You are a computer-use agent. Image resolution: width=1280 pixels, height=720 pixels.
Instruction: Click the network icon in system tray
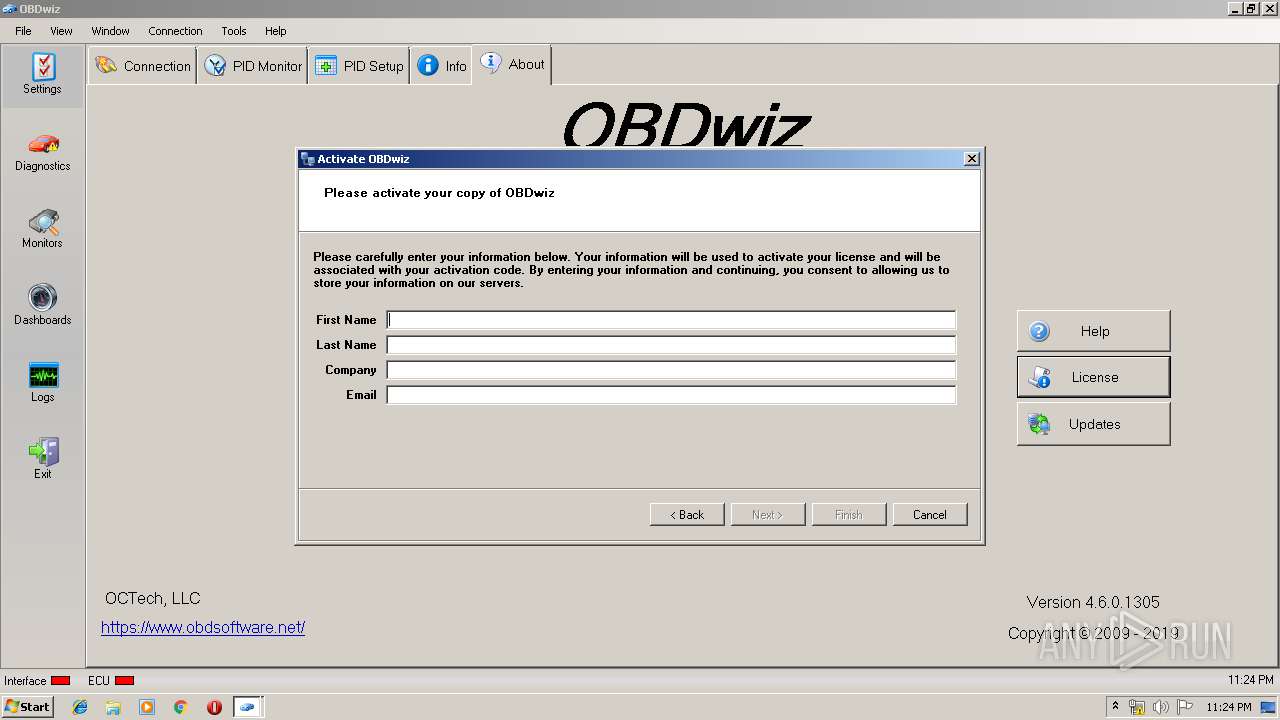pos(1137,707)
